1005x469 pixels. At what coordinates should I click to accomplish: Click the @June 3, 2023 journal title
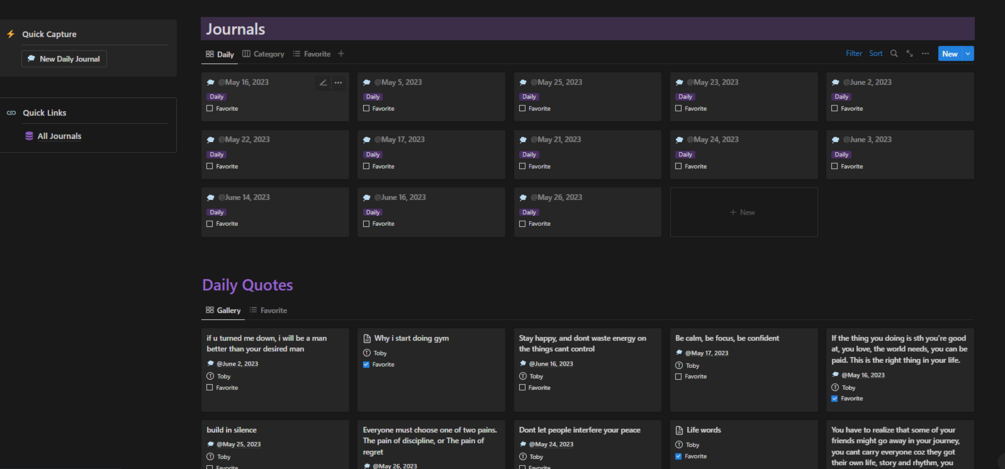coord(867,140)
